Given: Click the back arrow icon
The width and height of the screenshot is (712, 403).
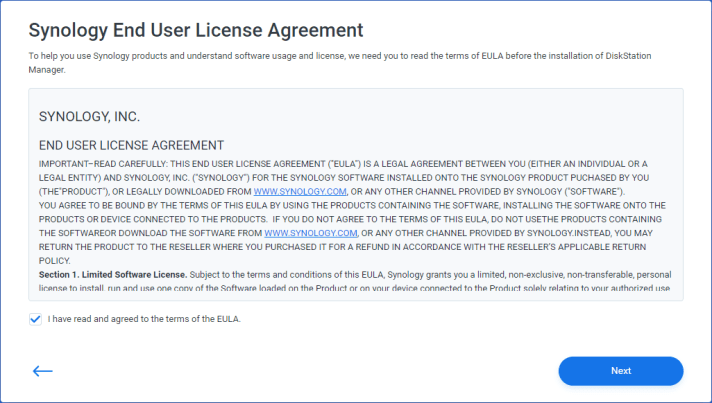Looking at the screenshot, I should point(42,371).
